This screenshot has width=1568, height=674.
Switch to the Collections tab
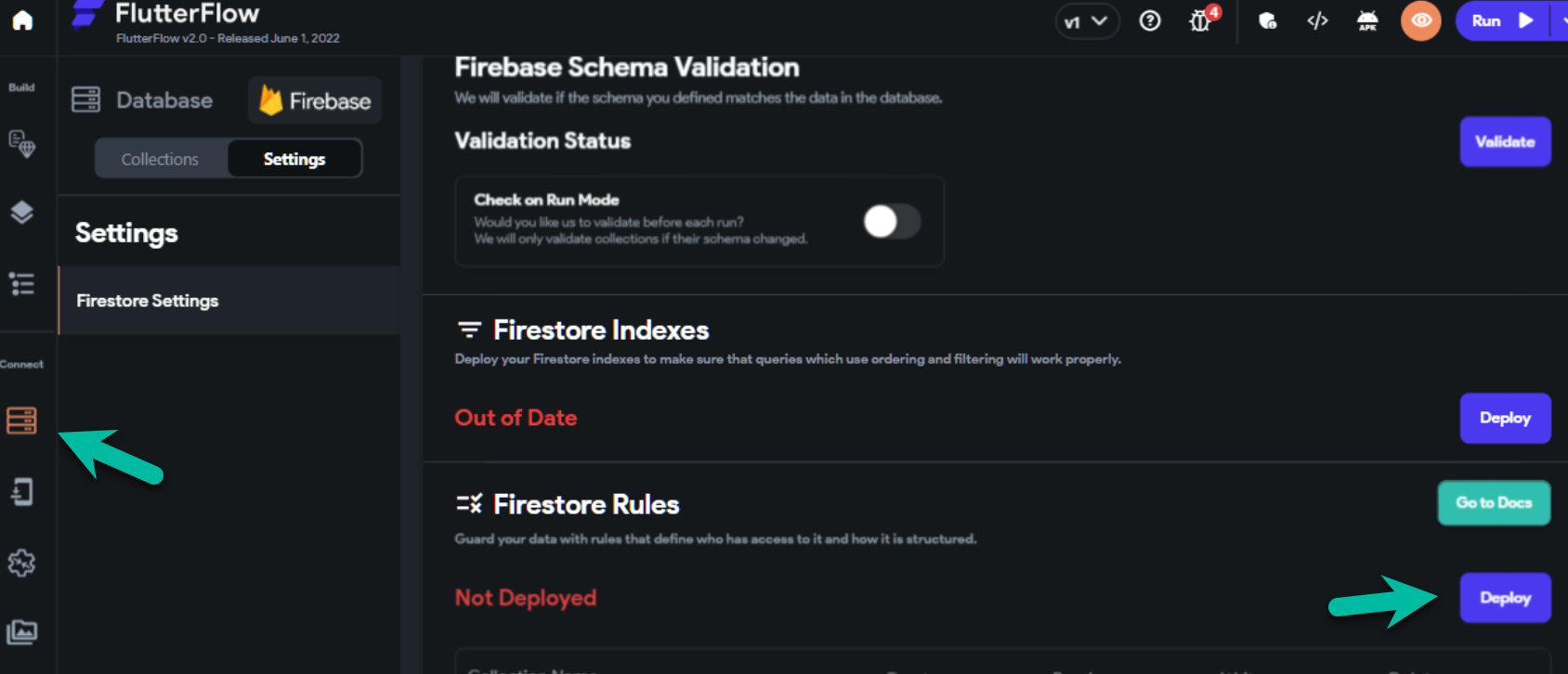coord(160,159)
